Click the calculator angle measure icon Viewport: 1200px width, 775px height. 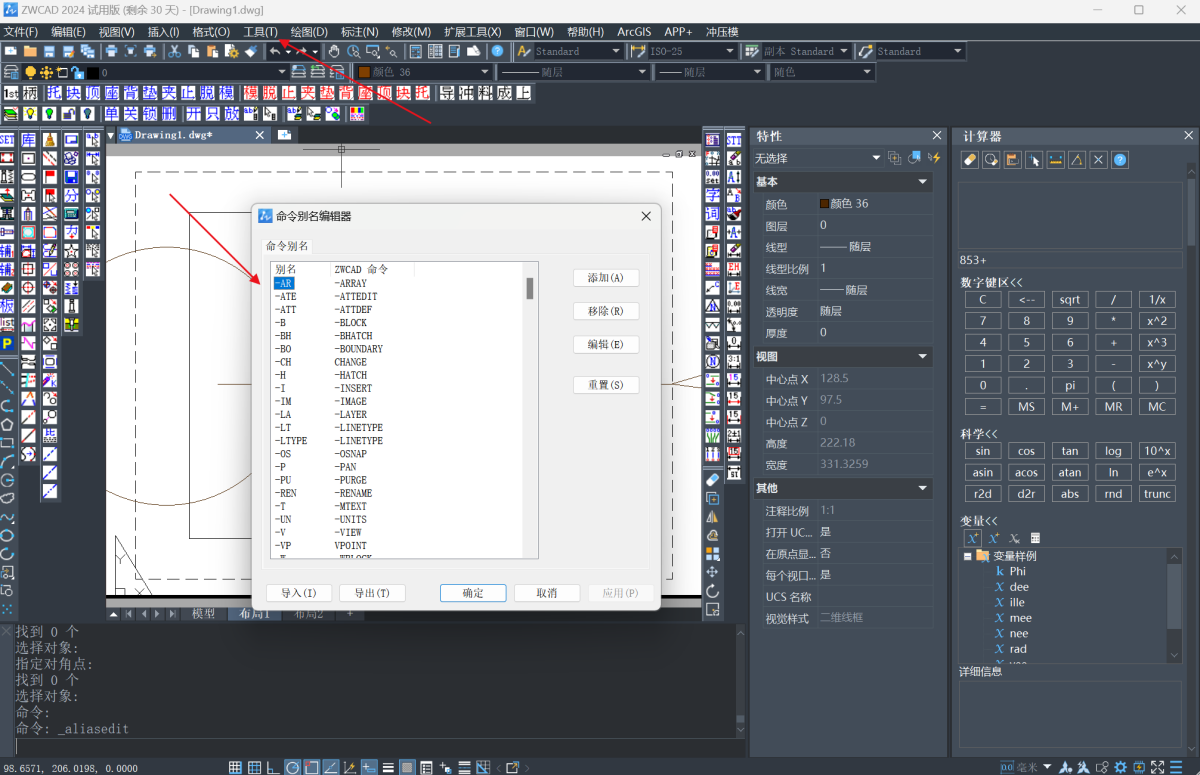pyautogui.click(x=1077, y=159)
